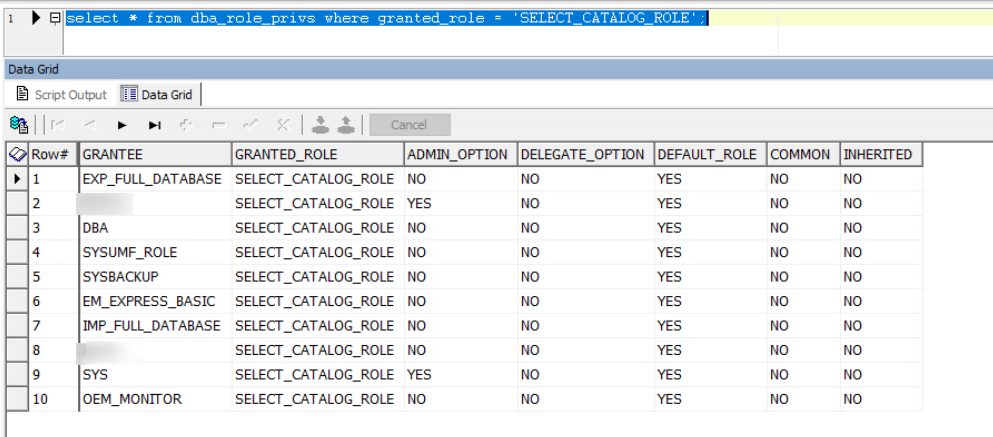Click the grid options book icon beside Row#
The image size is (993, 437).
point(18,154)
